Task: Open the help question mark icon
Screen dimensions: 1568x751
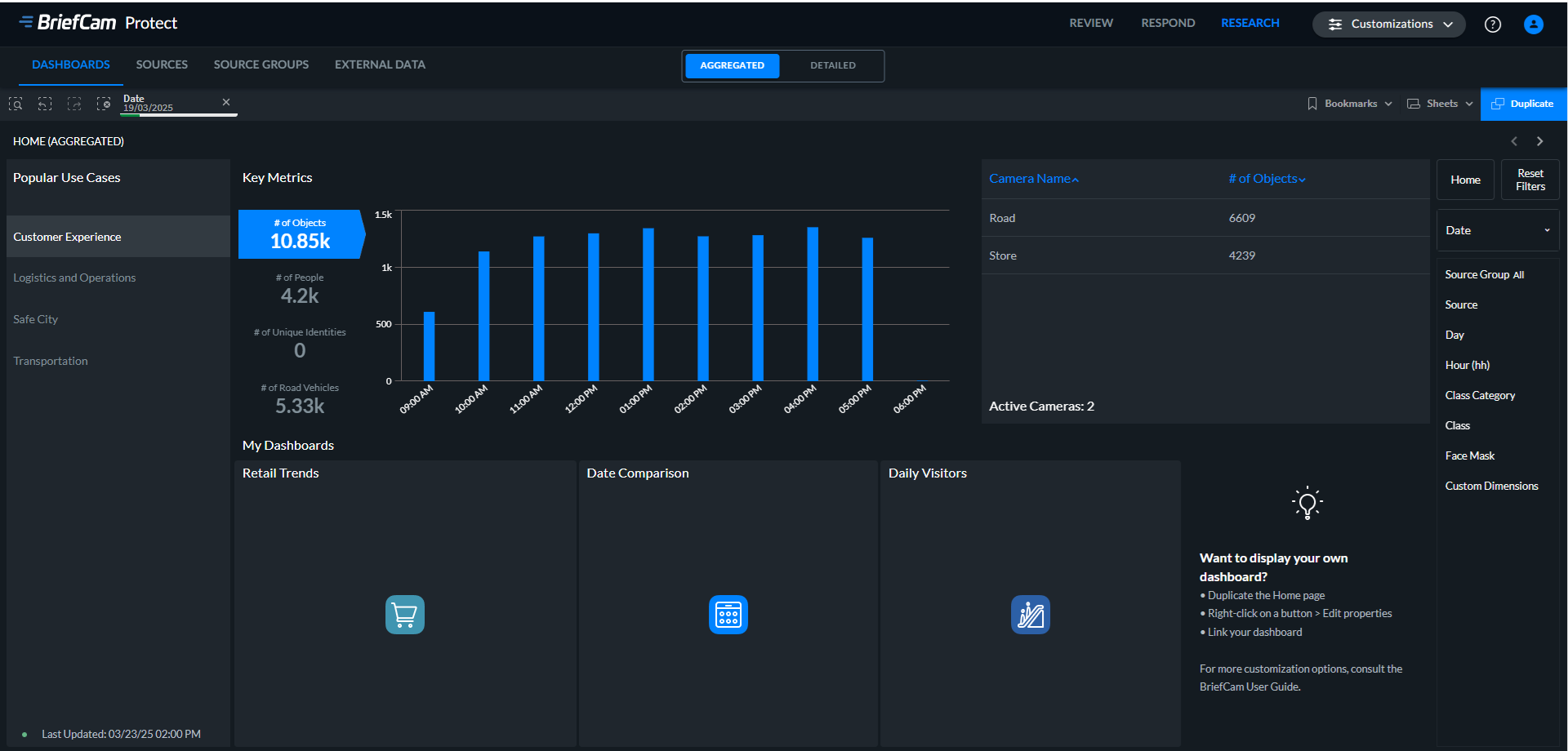Action: tap(1493, 24)
